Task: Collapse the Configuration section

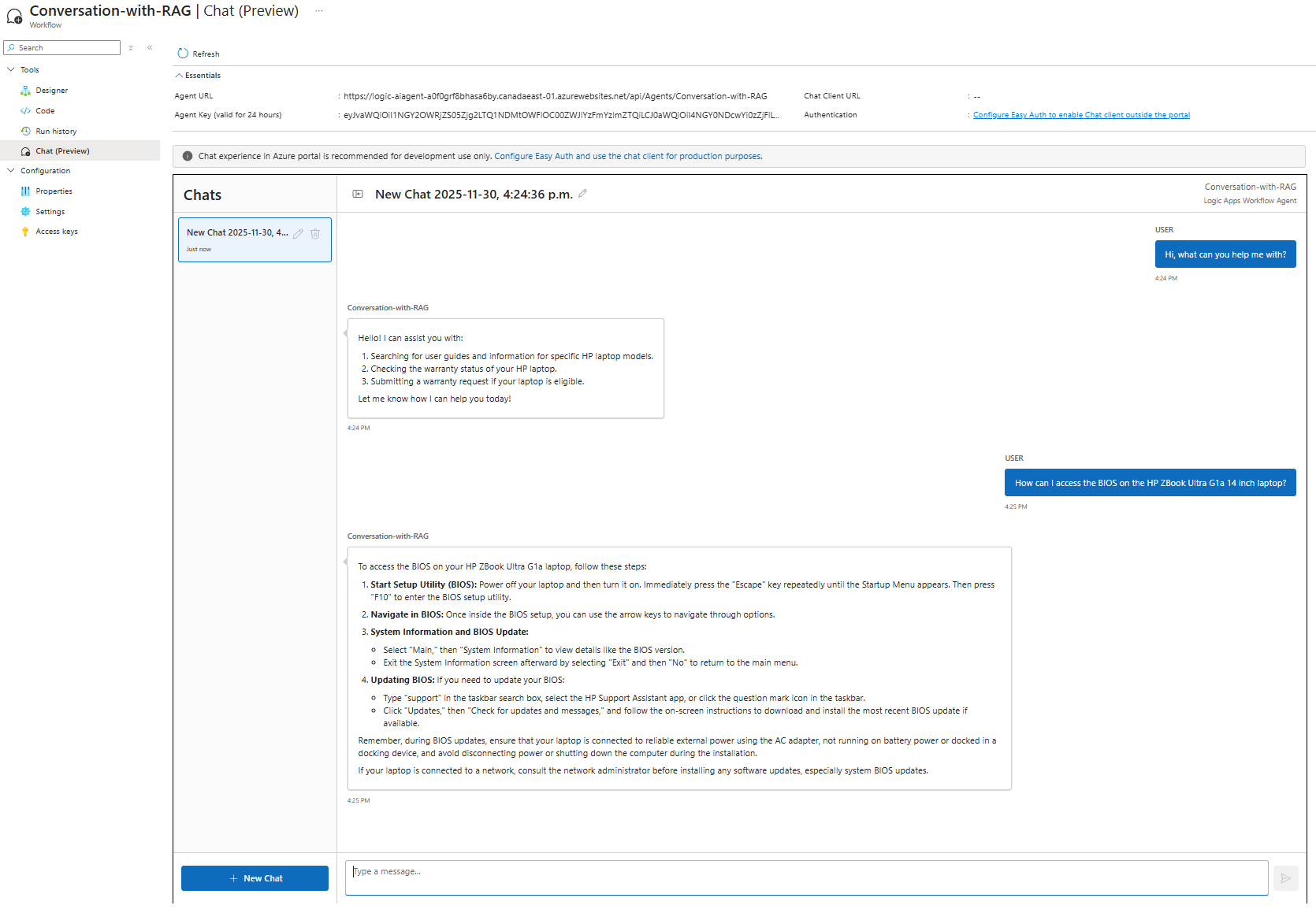Action: 11,171
